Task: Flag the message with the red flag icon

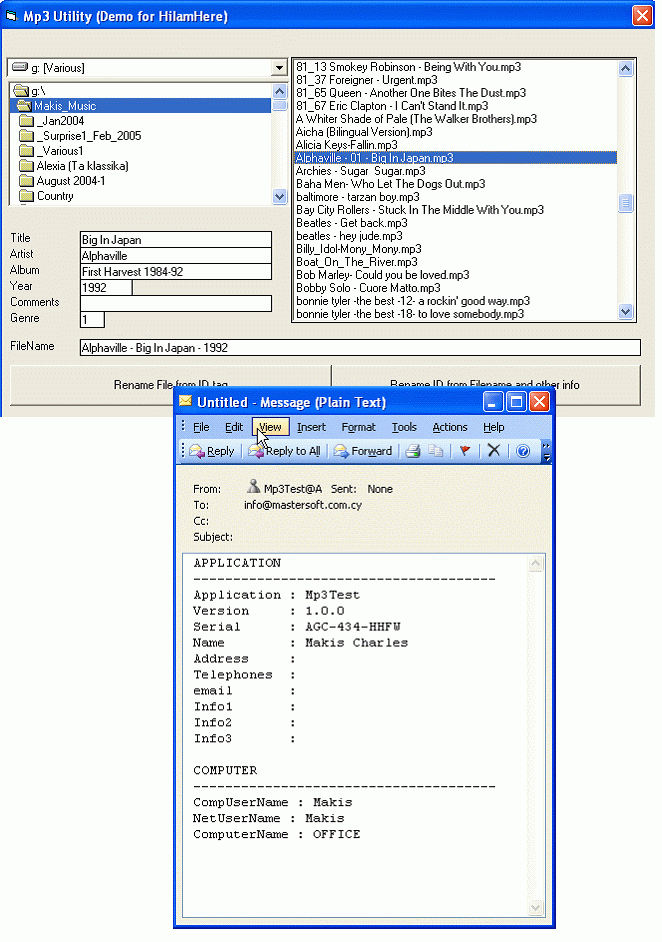Action: coord(465,451)
